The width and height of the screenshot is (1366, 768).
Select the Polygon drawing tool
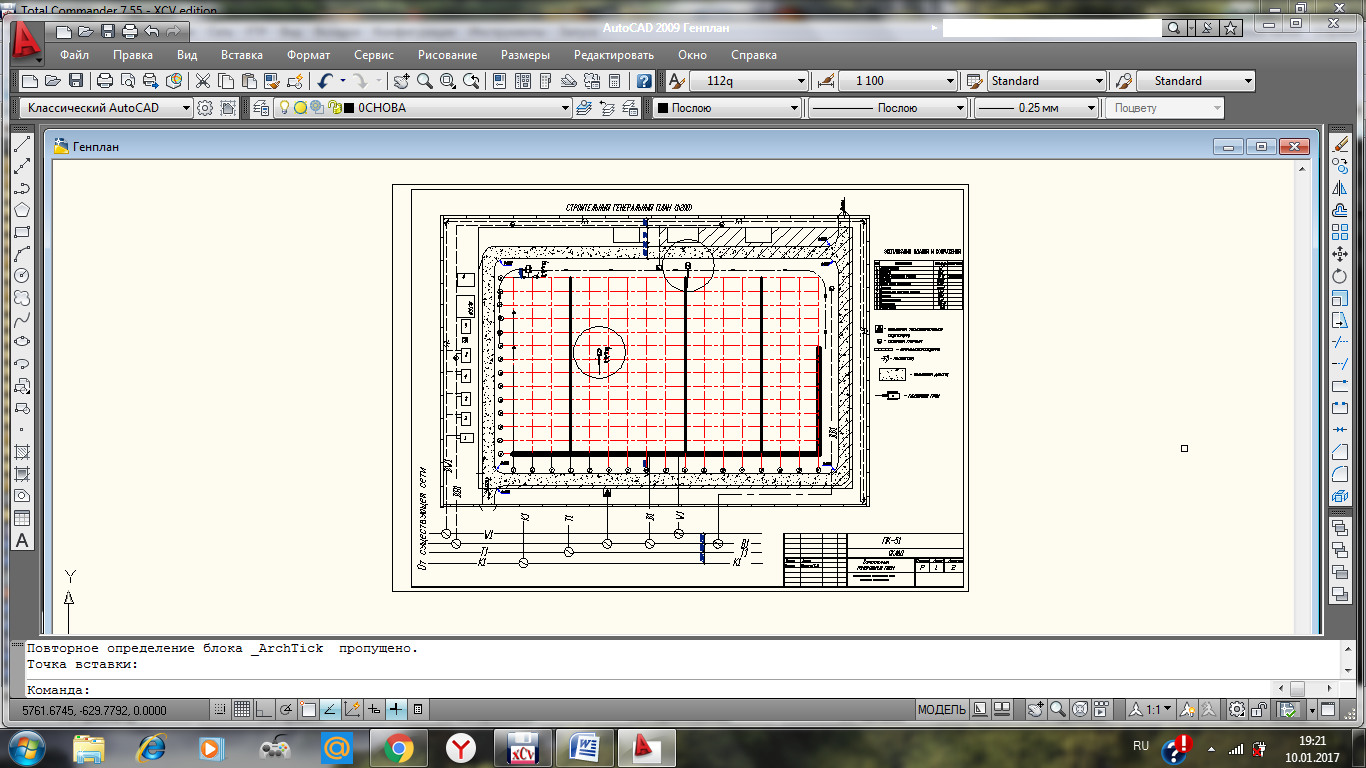(x=22, y=210)
